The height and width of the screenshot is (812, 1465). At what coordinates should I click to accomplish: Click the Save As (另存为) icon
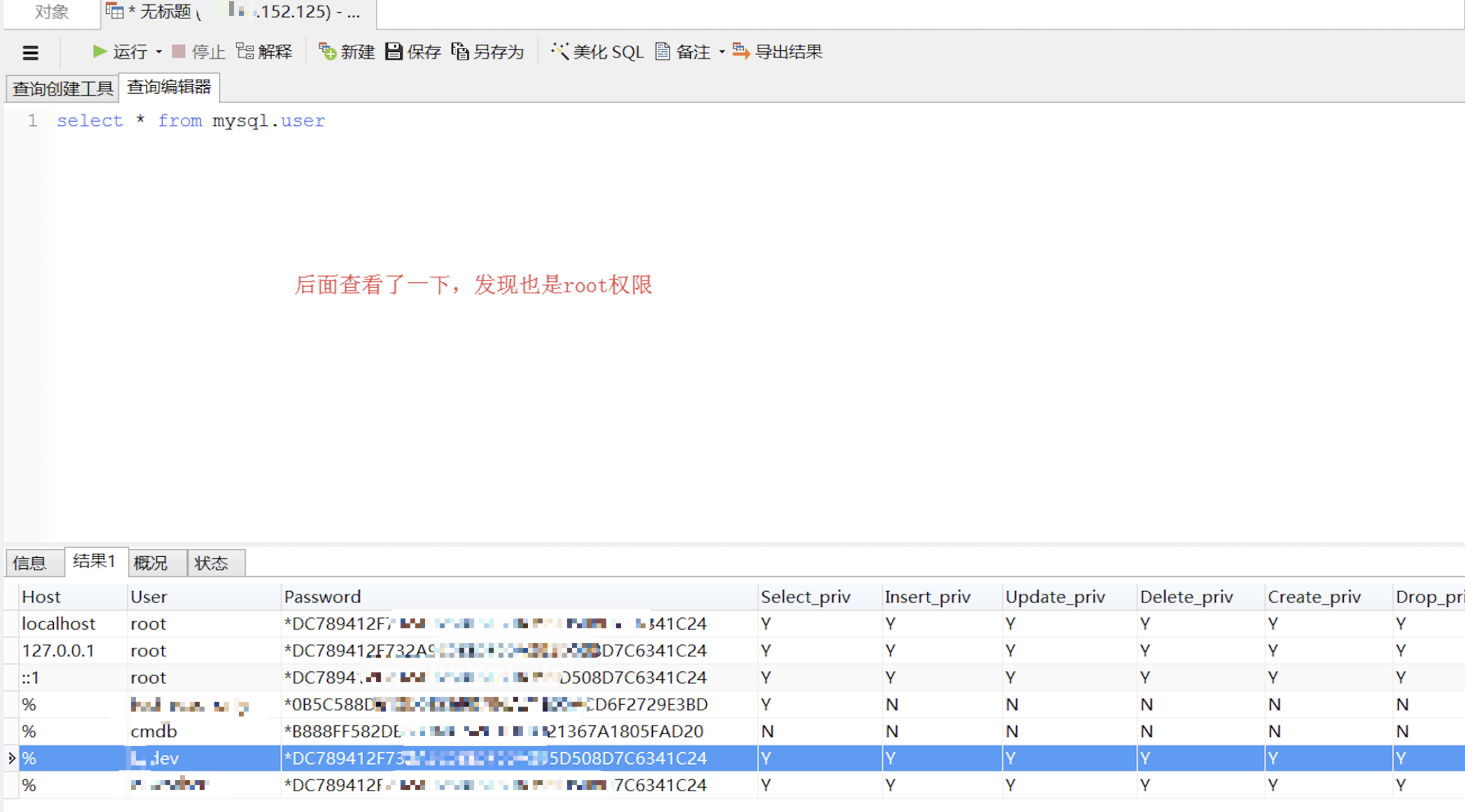tap(460, 51)
